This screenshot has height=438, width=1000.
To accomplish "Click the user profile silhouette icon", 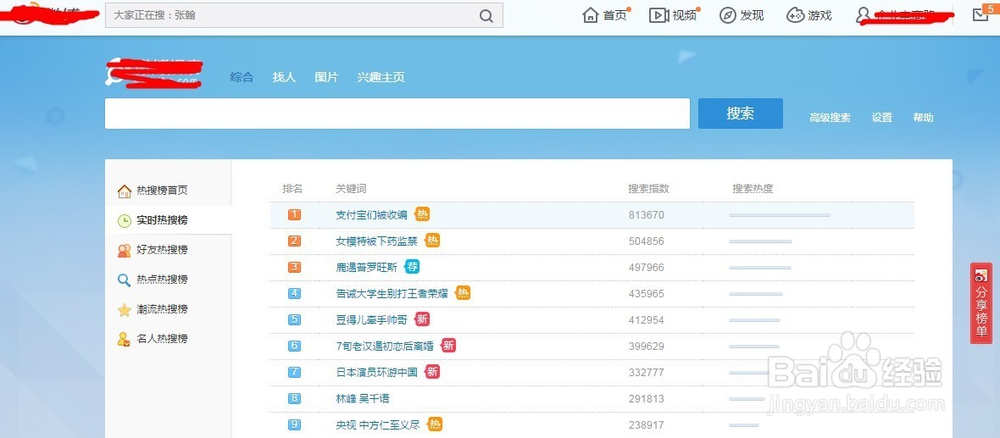I will [863, 15].
